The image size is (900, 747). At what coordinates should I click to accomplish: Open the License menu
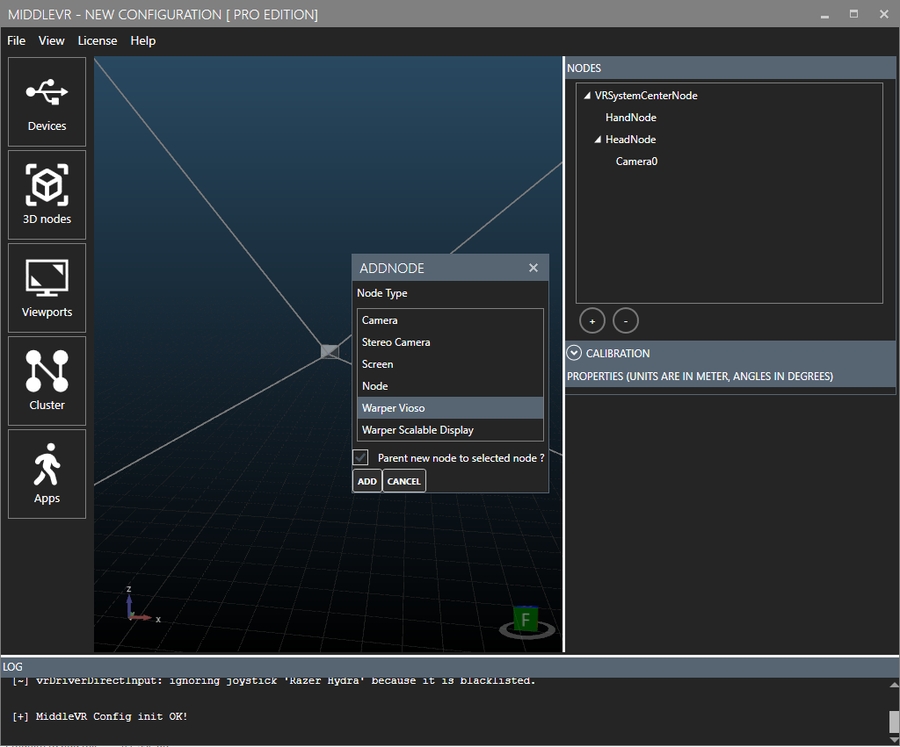(x=97, y=41)
